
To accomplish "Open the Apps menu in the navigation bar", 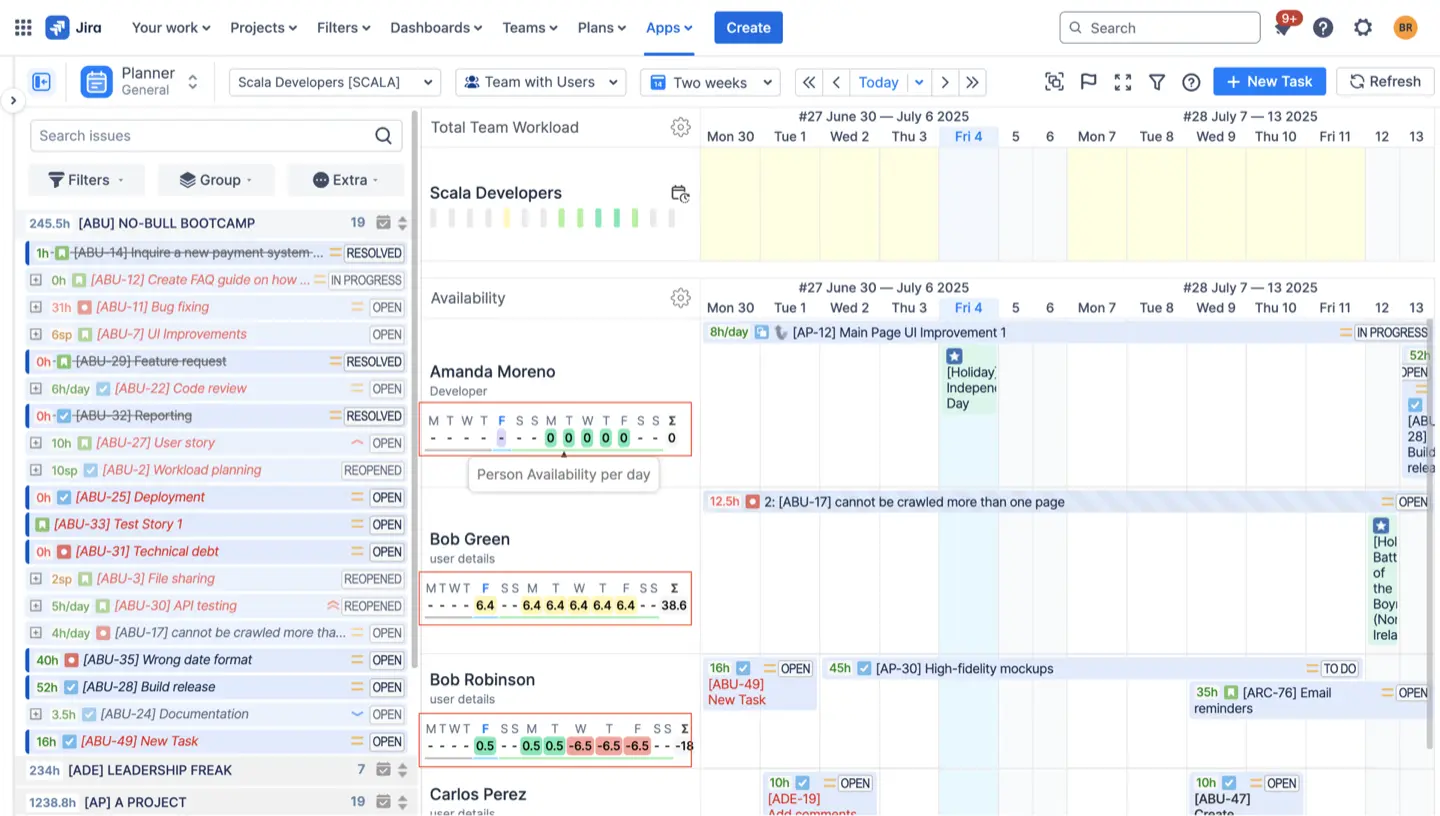I will click(x=668, y=27).
